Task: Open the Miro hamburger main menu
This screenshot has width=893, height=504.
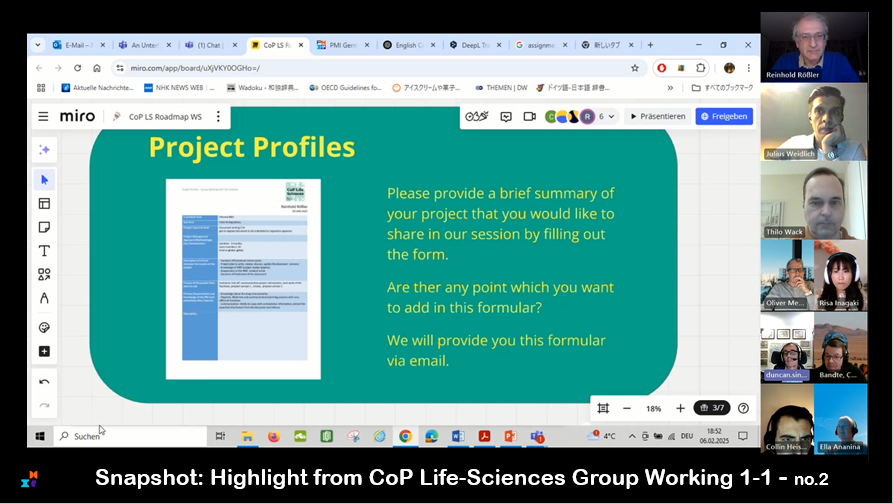Action: (x=43, y=116)
